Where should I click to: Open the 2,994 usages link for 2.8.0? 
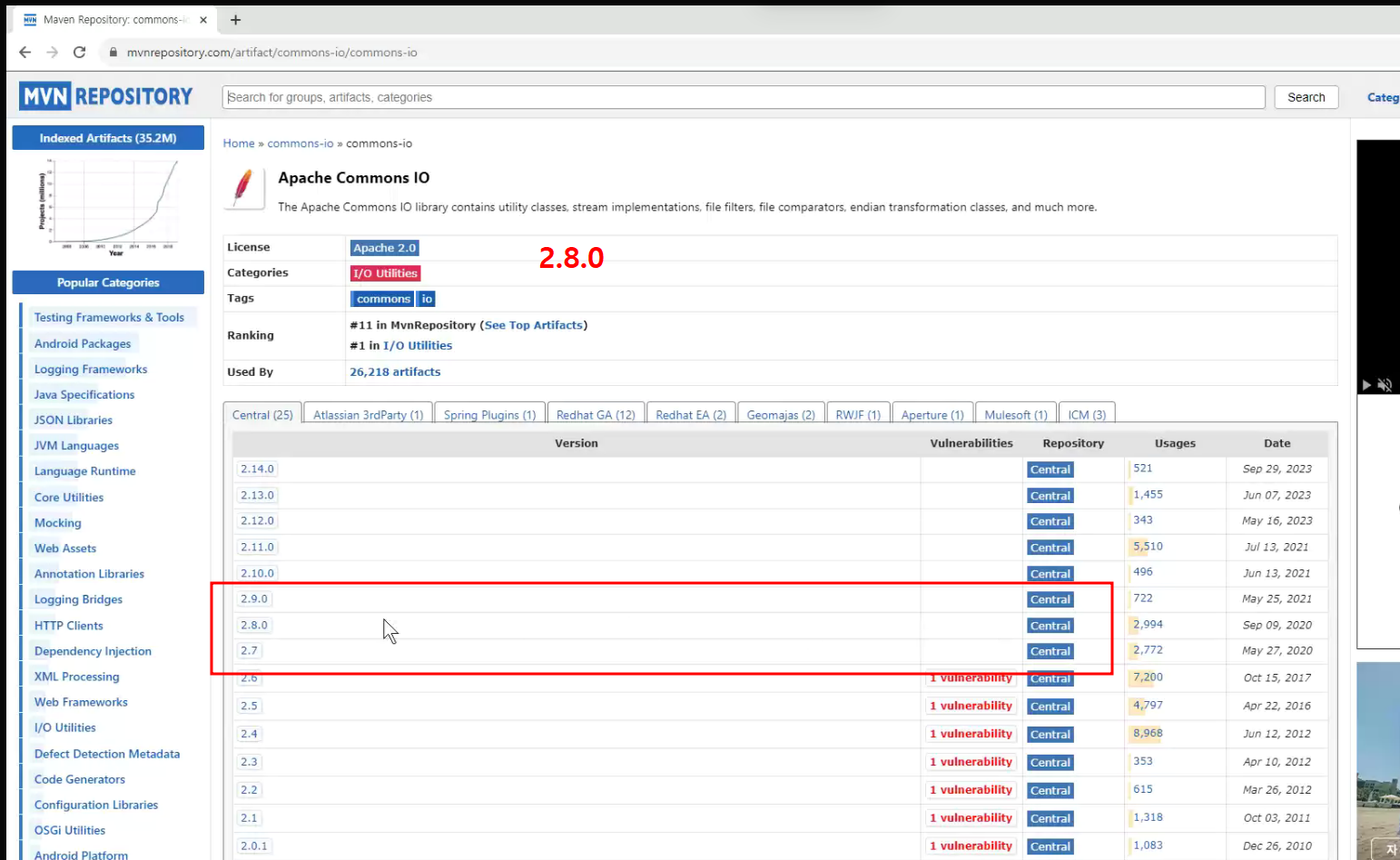(1148, 625)
